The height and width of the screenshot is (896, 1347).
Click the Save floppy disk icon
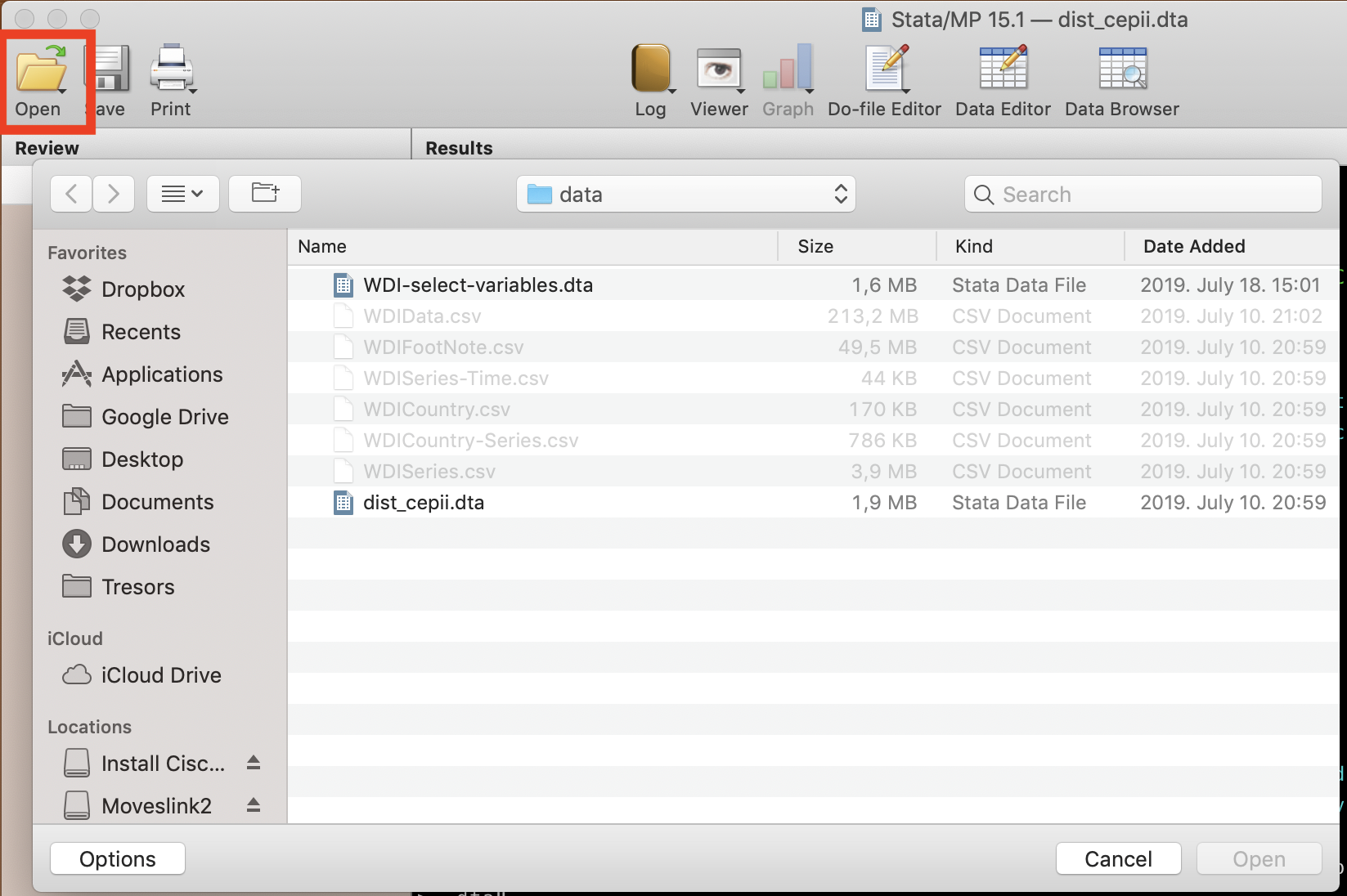pyautogui.click(x=110, y=69)
